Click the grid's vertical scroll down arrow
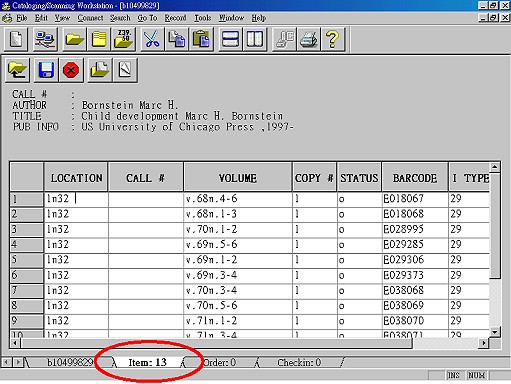The height and width of the screenshot is (384, 511). (495, 332)
